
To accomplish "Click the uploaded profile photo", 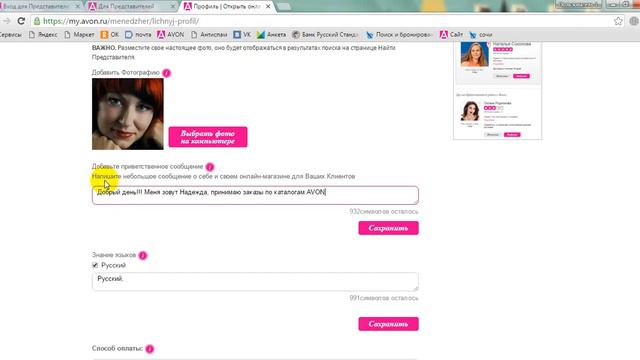I will tap(128, 114).
